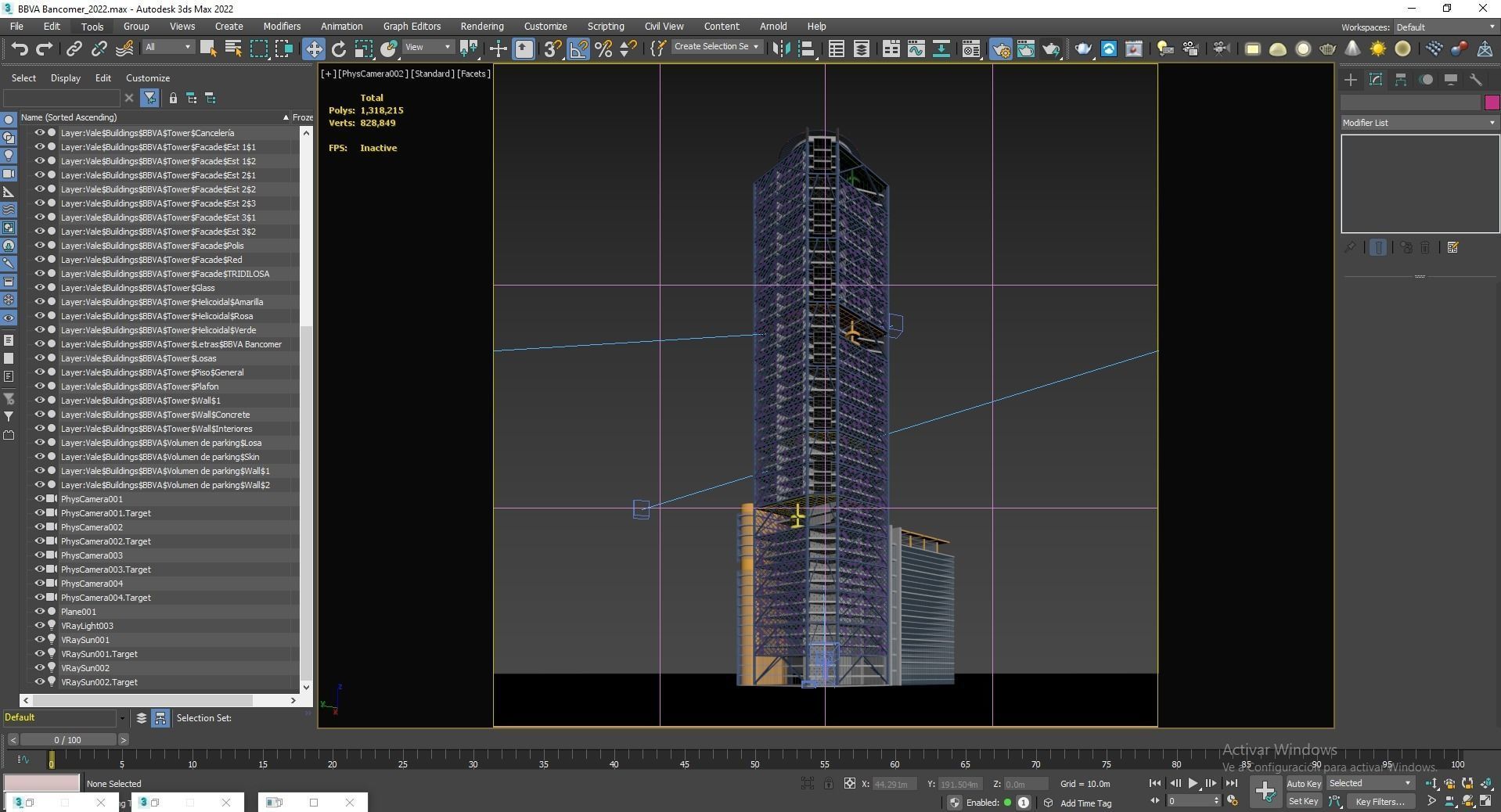This screenshot has height=812, width=1501.
Task: Hide PhysCamera003 using its eye icon
Action: pyautogui.click(x=39, y=555)
